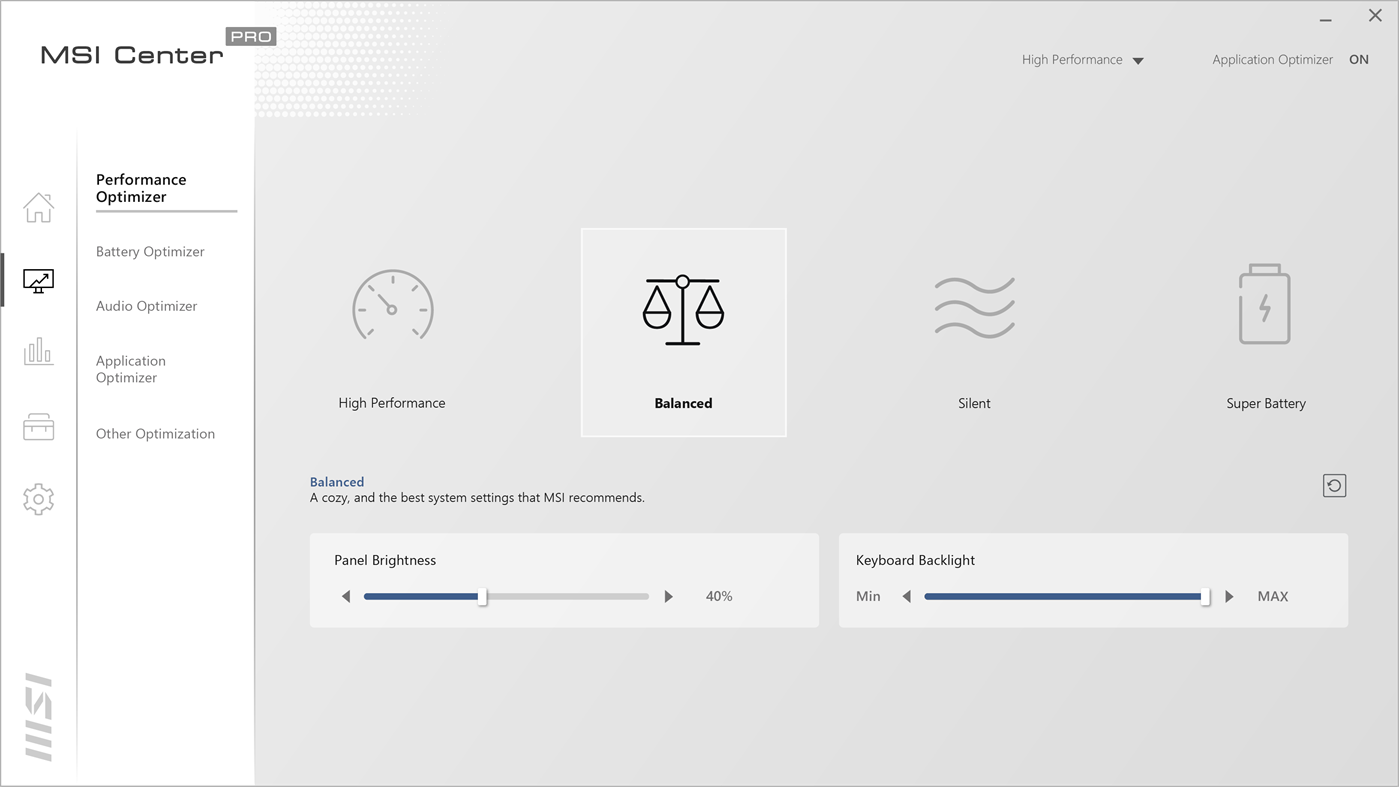The height and width of the screenshot is (787, 1399).
Task: Switch to Other Optimization tab
Action: (155, 434)
